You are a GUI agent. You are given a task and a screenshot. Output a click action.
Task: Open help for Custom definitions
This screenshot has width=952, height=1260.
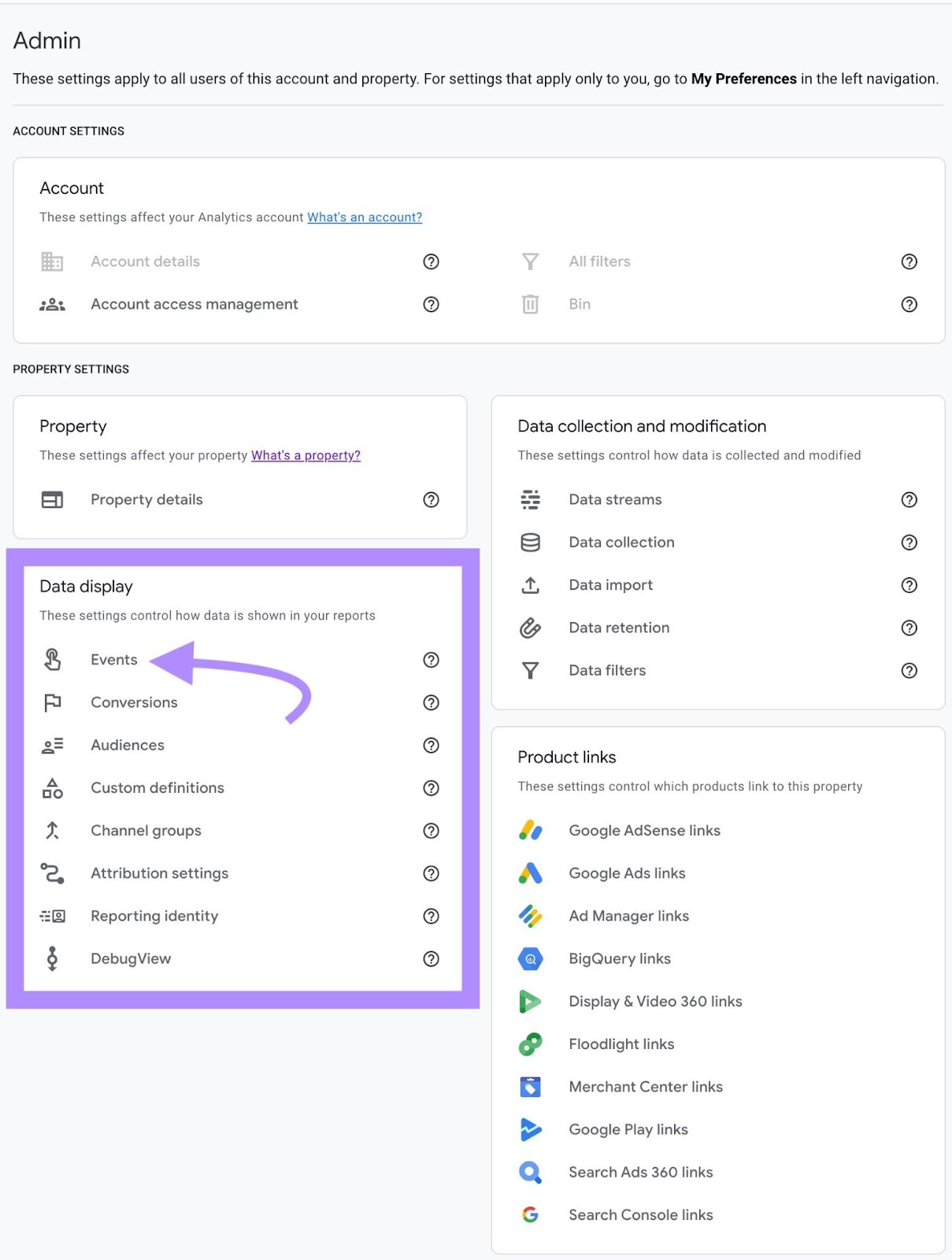tap(431, 787)
